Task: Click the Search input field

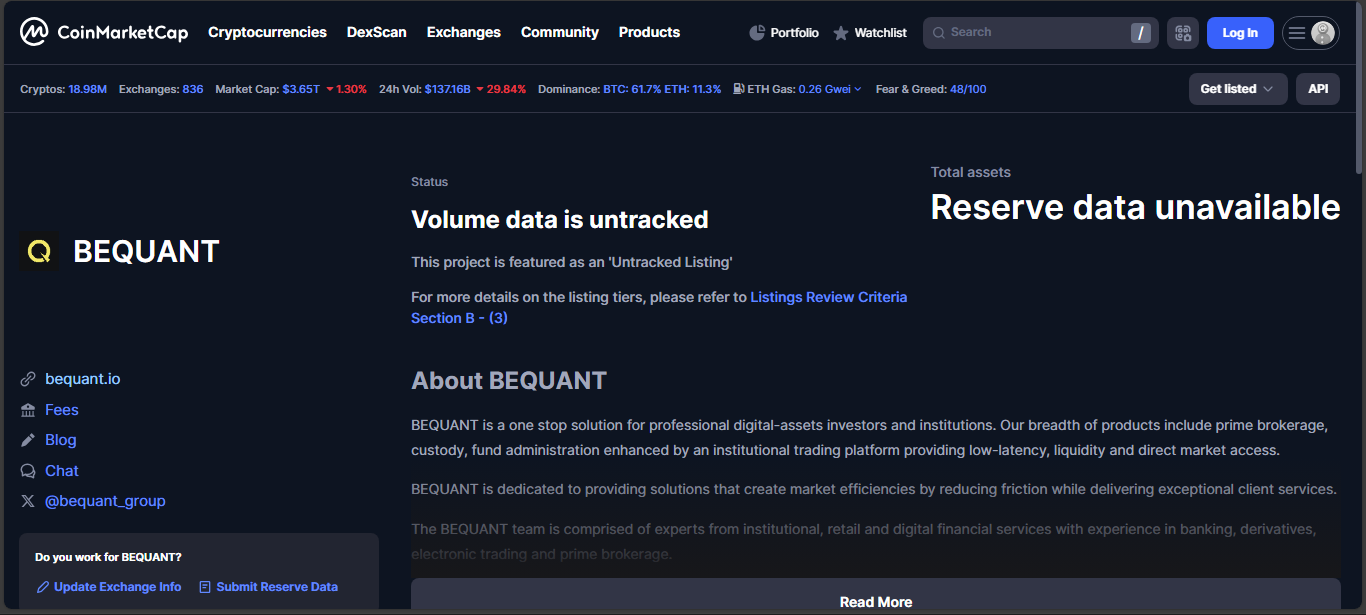Action: (1040, 33)
